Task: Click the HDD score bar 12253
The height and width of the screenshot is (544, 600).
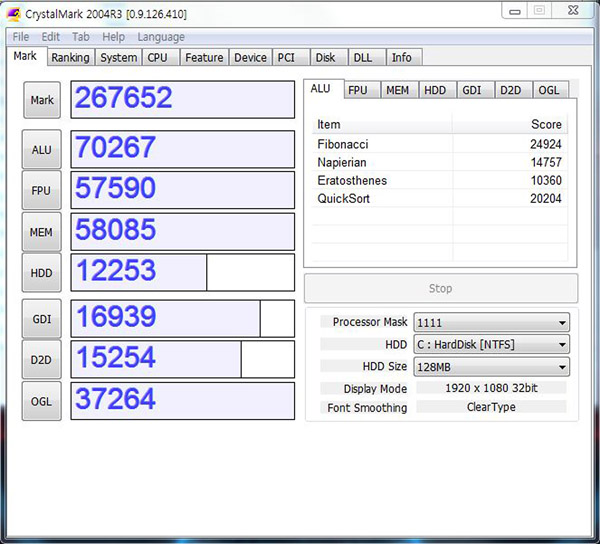Action: 183,272
